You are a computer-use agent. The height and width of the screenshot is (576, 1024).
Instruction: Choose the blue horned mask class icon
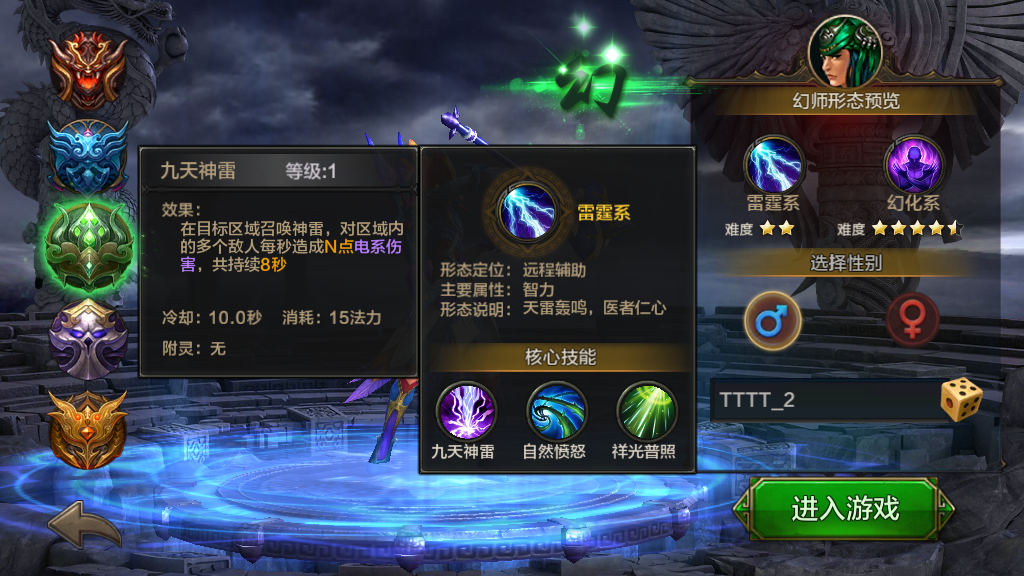pos(88,157)
